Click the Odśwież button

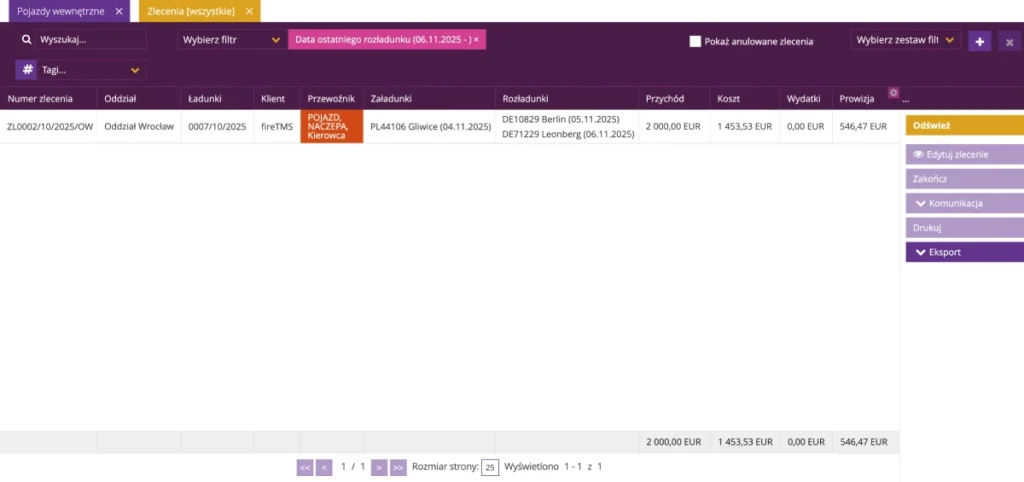pos(965,125)
